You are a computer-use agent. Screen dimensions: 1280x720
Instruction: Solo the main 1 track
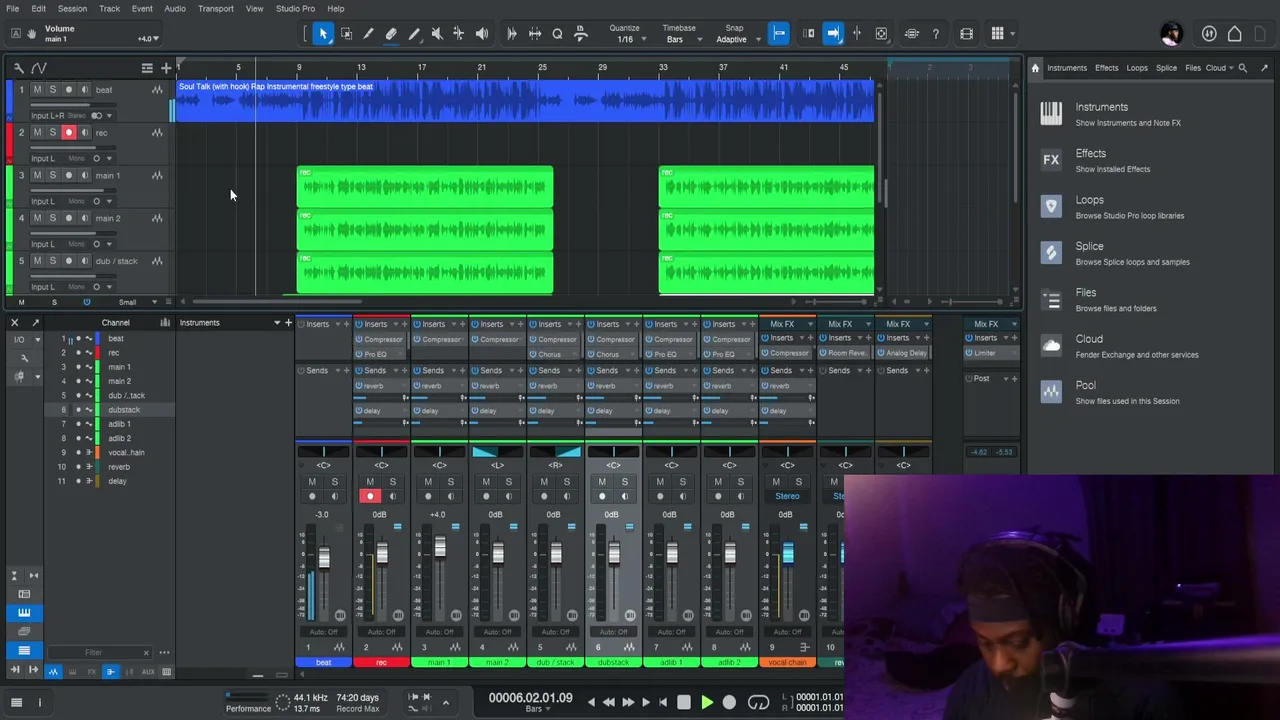[53, 176]
